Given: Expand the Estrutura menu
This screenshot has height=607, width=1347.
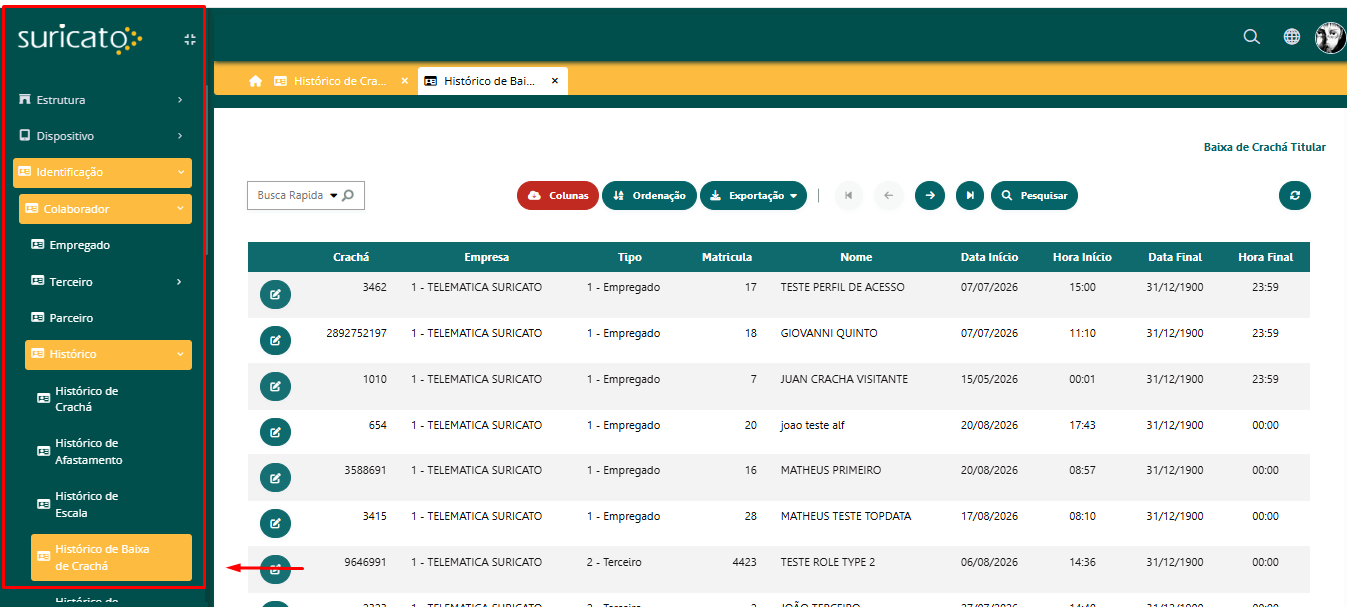Looking at the screenshot, I should (102, 100).
